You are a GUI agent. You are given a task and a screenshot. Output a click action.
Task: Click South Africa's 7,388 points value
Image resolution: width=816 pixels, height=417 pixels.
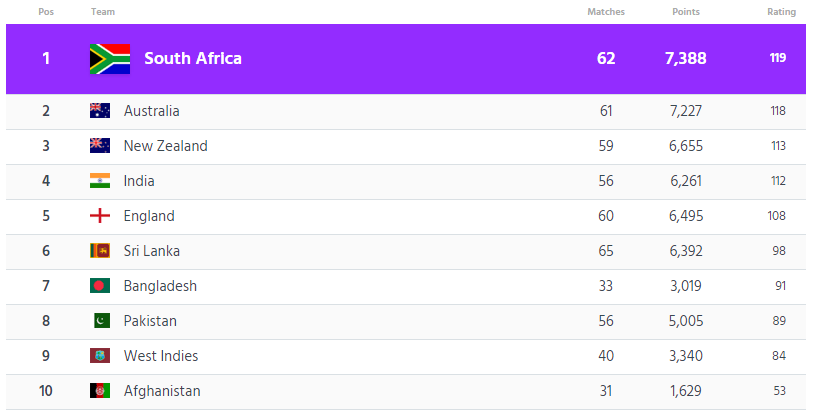coord(685,58)
